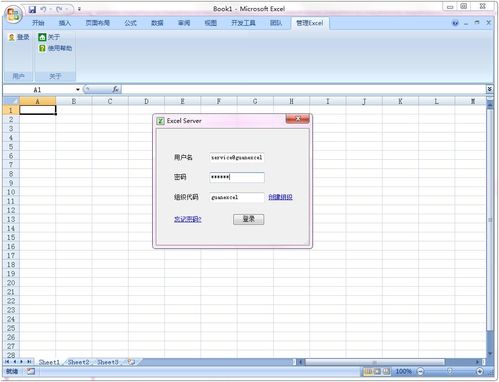Save the workbook from quick access toolbar

pyautogui.click(x=32, y=9)
